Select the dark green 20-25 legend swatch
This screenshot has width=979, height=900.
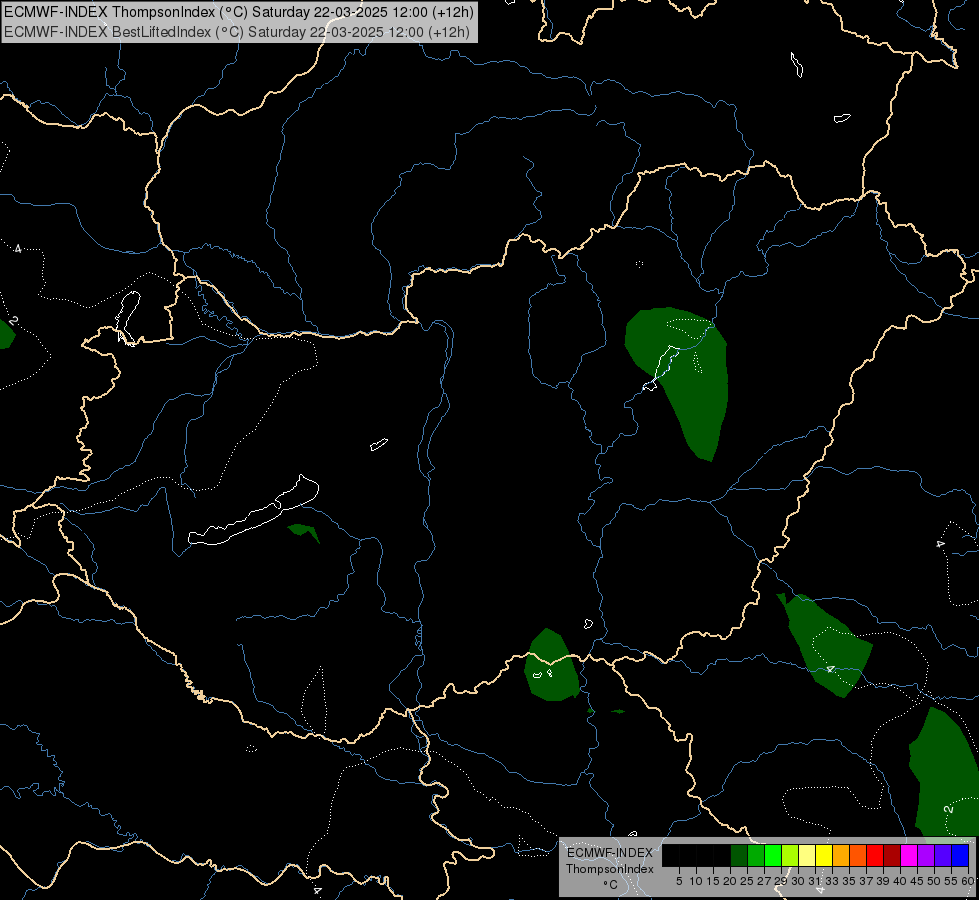739,856
